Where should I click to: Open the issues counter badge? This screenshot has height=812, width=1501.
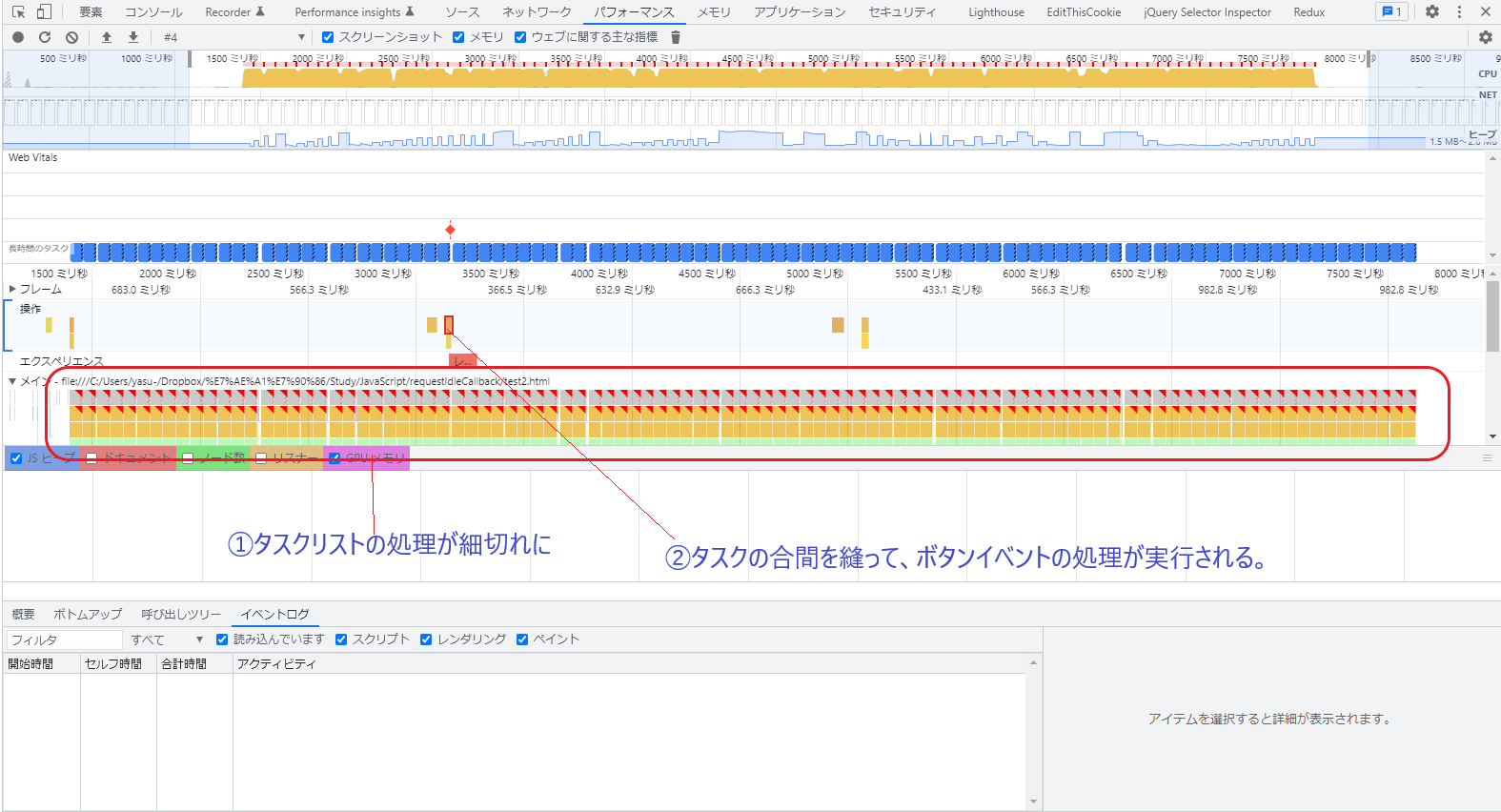(1391, 12)
